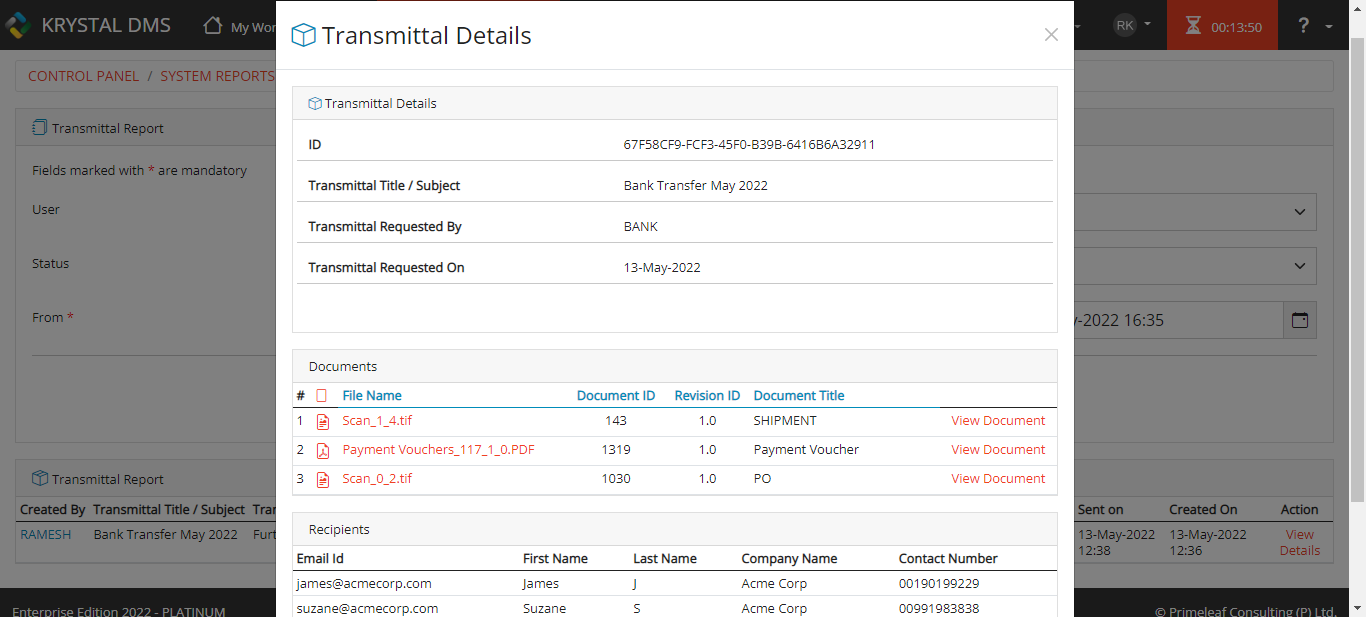Expand the RK account menu
The width and height of the screenshot is (1366, 617).
tap(1131, 25)
